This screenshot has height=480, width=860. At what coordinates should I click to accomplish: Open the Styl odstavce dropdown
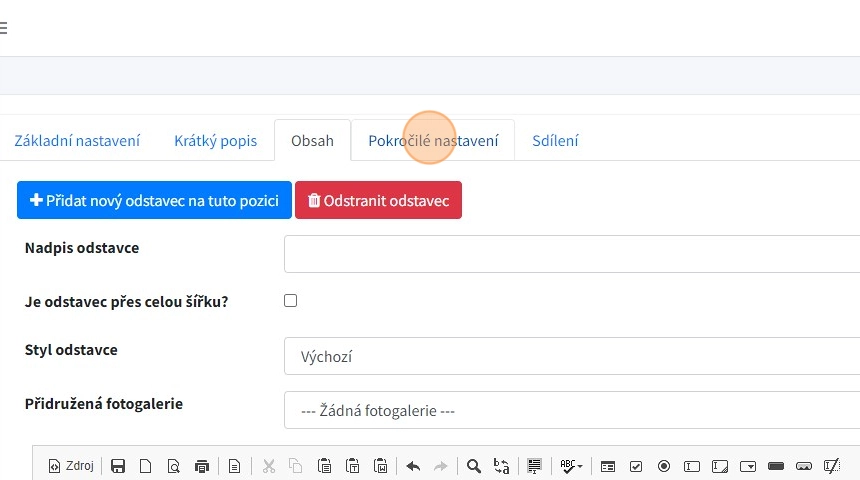click(572, 356)
